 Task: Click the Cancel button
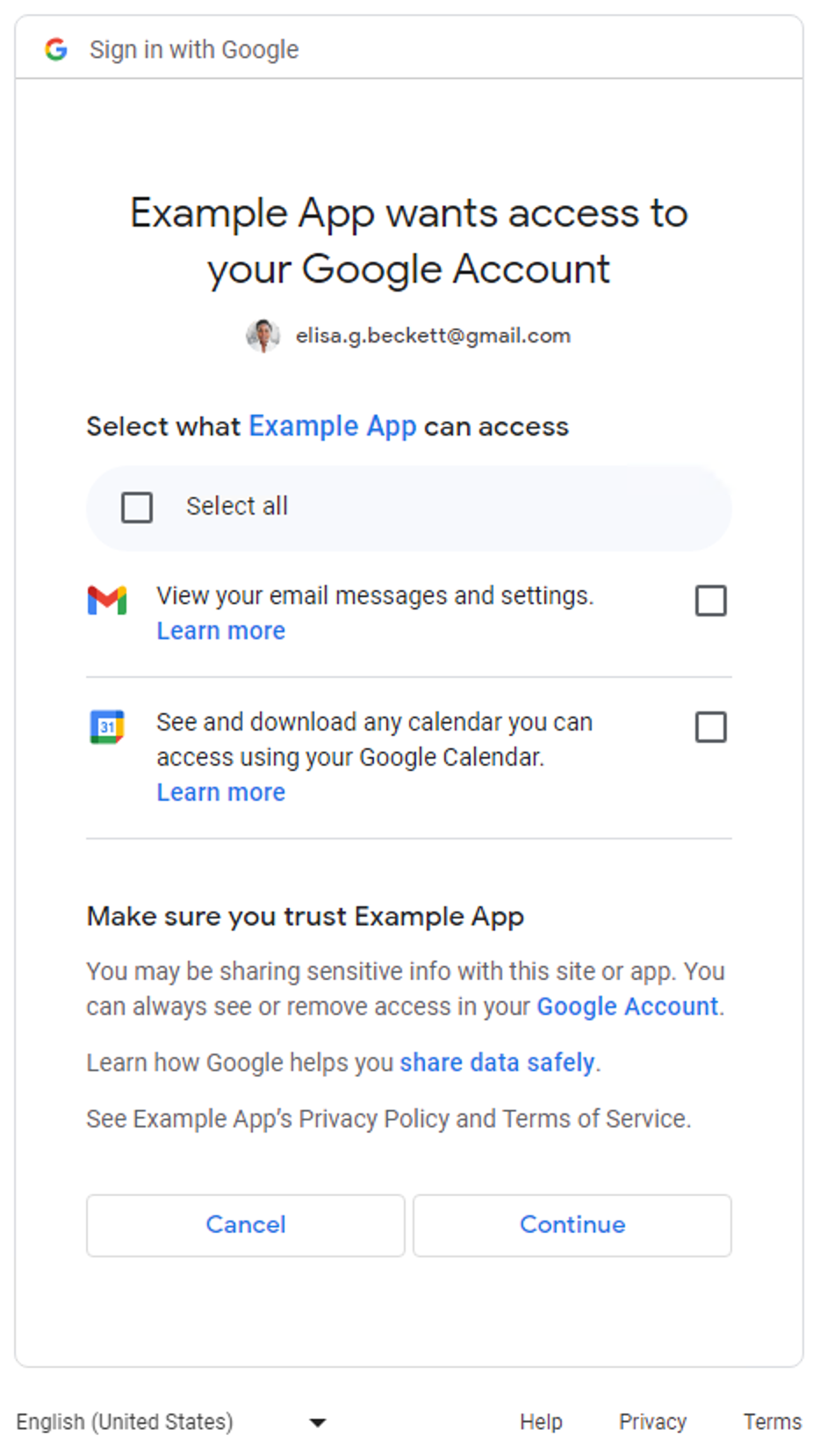[245, 1225]
